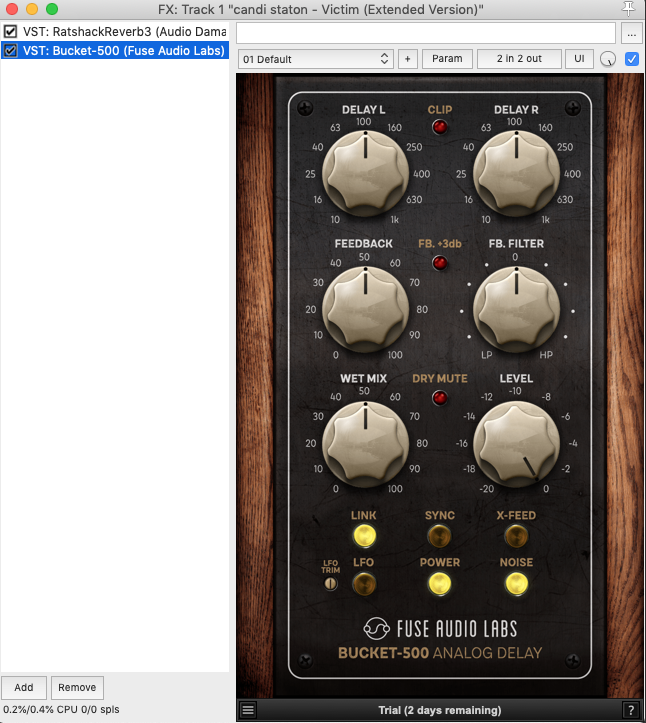Enable the SYNC lamp button
646x723 pixels.
click(439, 536)
